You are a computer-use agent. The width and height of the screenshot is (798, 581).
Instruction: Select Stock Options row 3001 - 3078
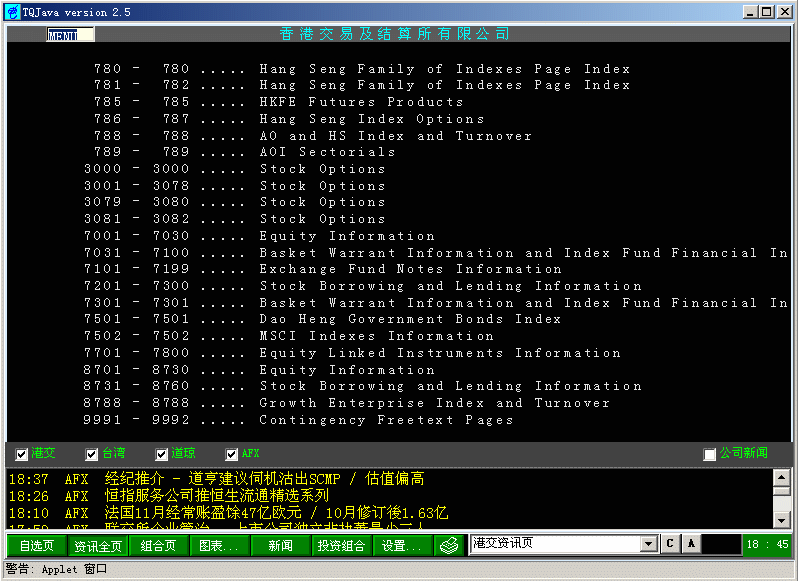point(235,186)
